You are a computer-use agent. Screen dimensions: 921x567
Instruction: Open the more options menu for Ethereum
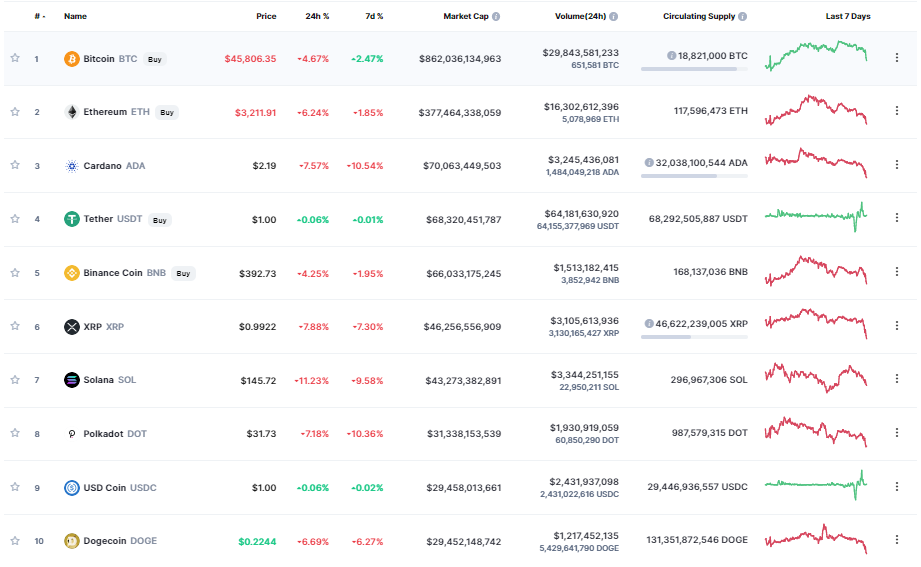pos(897,110)
